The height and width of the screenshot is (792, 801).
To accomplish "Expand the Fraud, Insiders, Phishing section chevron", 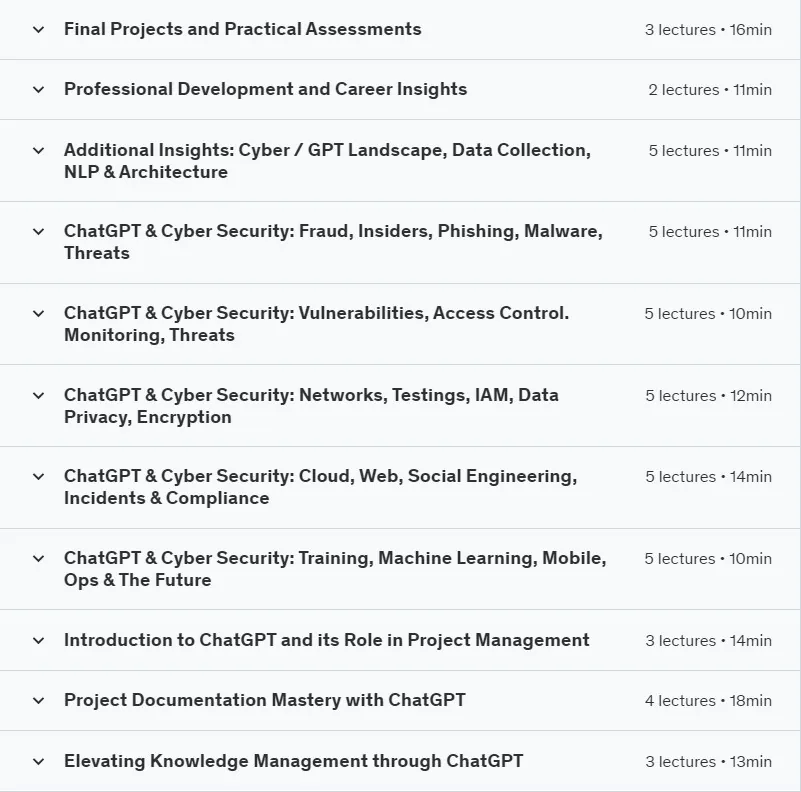I will [x=38, y=231].
